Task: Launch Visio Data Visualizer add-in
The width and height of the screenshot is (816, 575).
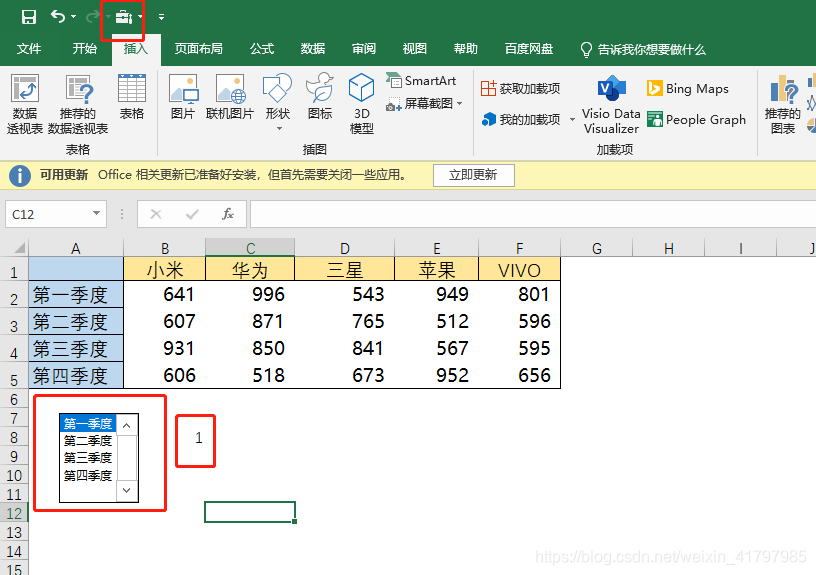Action: [x=611, y=105]
